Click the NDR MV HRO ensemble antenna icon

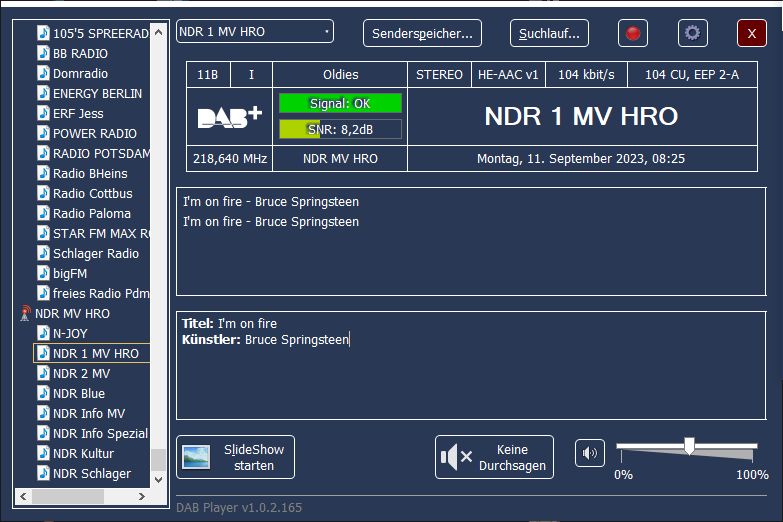26,314
